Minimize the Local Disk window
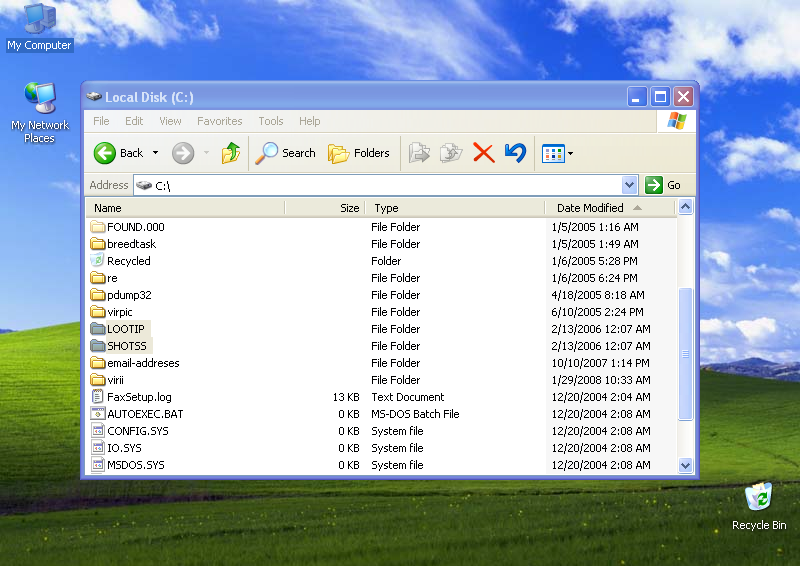 tap(637, 96)
